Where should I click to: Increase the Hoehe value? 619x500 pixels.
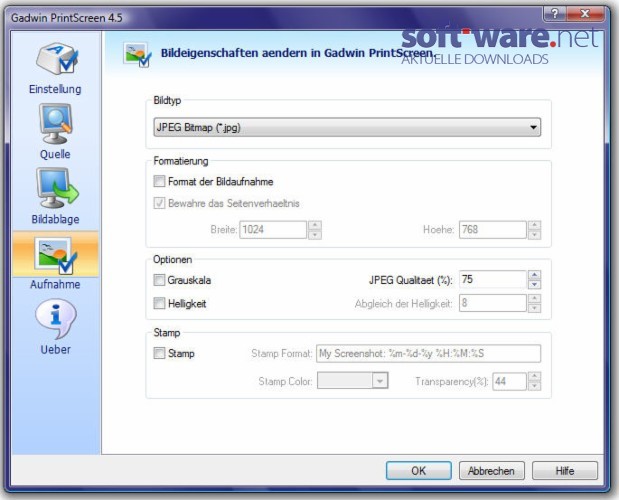534,225
